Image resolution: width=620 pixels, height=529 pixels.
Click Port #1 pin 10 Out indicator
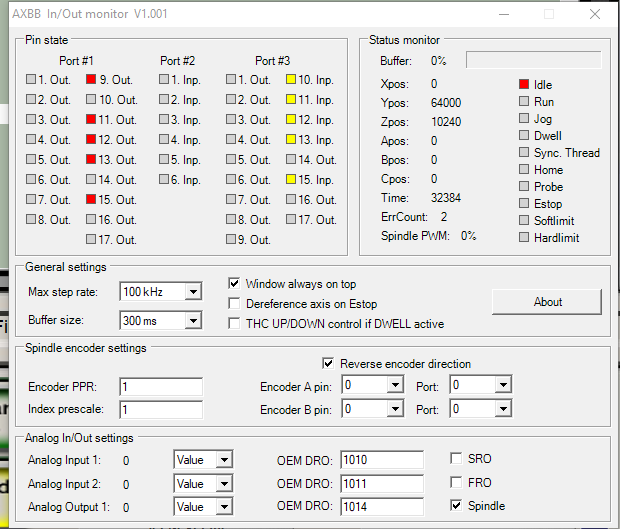[x=91, y=99]
